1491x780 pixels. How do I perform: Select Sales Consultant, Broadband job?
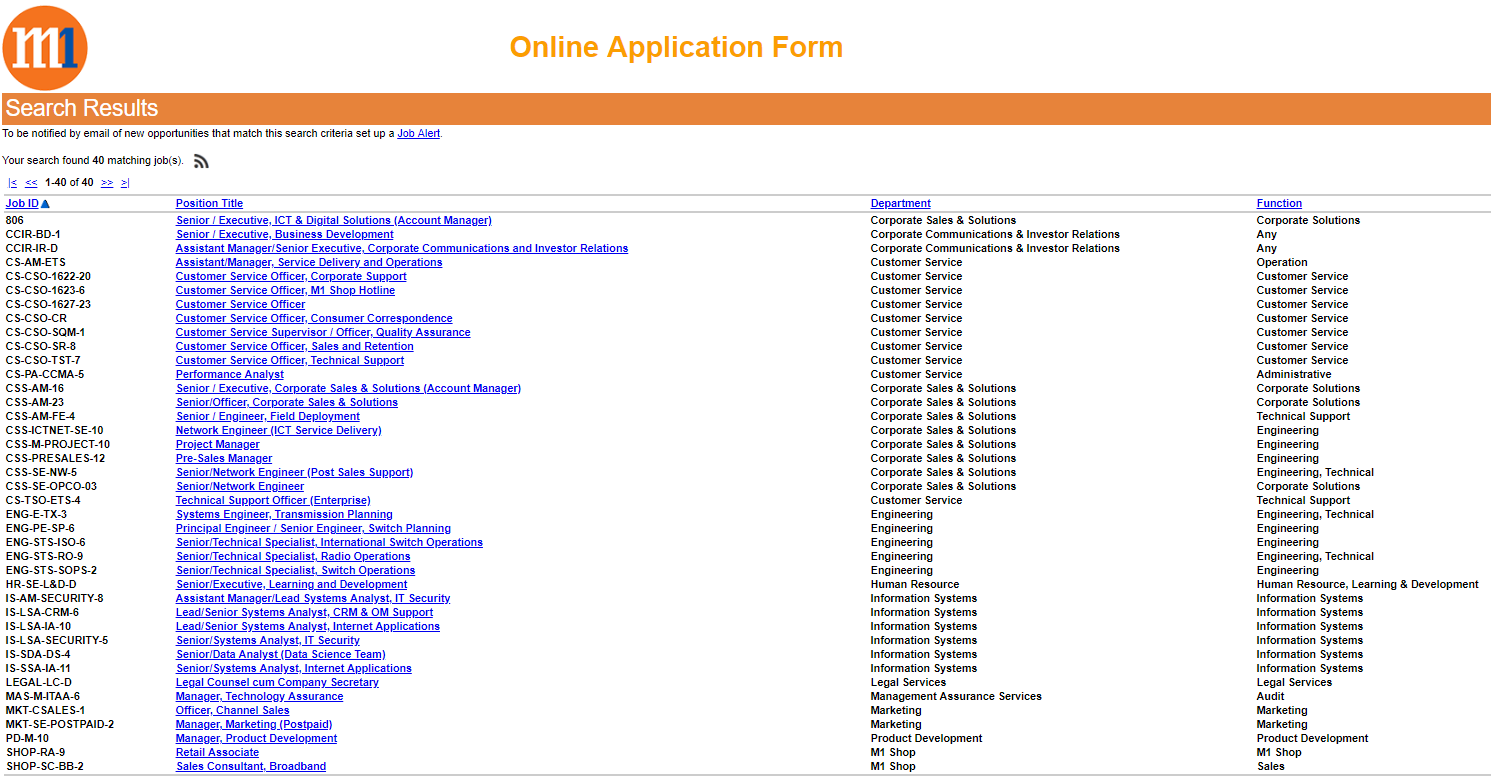pos(251,767)
